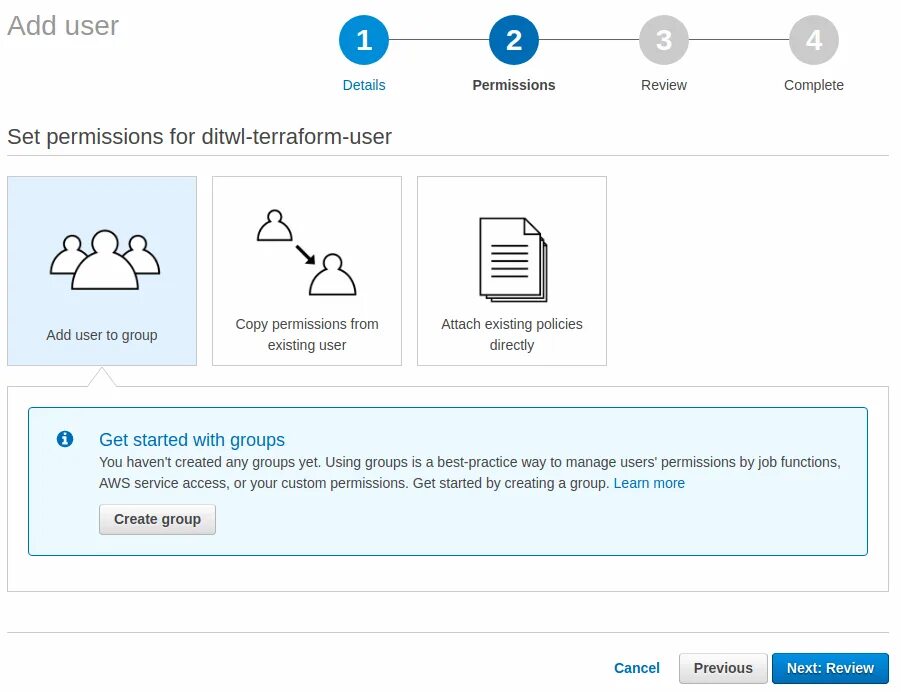This screenshot has height=692, width=901.
Task: Click the Create group button
Action: click(x=157, y=520)
